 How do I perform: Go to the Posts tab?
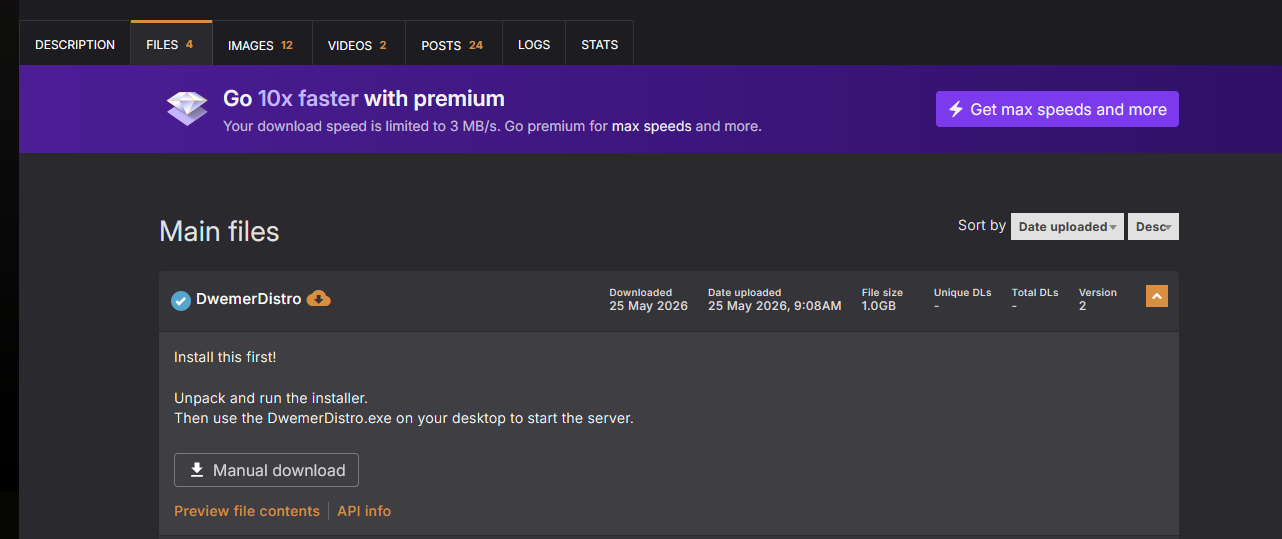(x=453, y=45)
